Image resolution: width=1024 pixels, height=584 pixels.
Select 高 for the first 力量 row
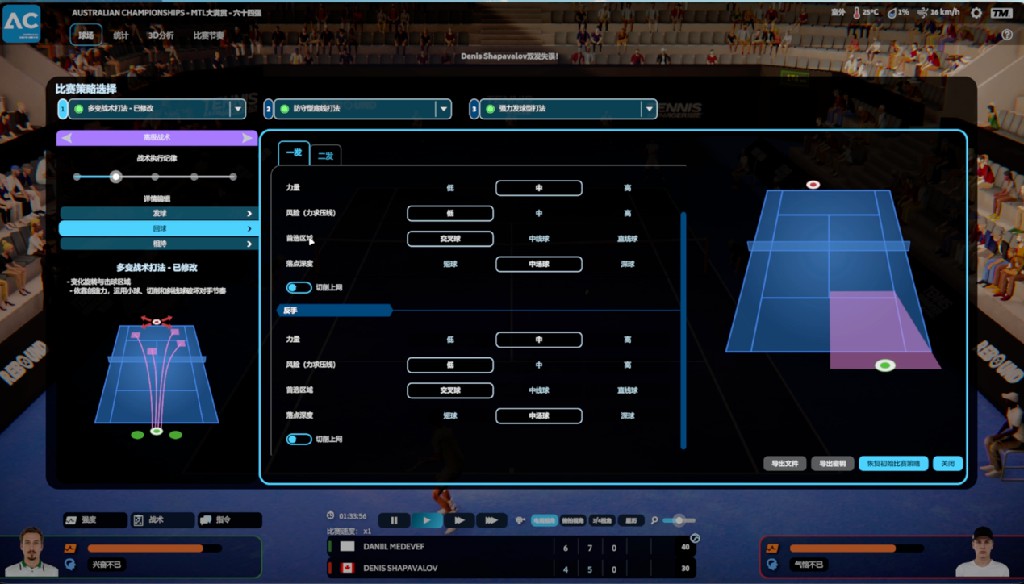tap(627, 188)
